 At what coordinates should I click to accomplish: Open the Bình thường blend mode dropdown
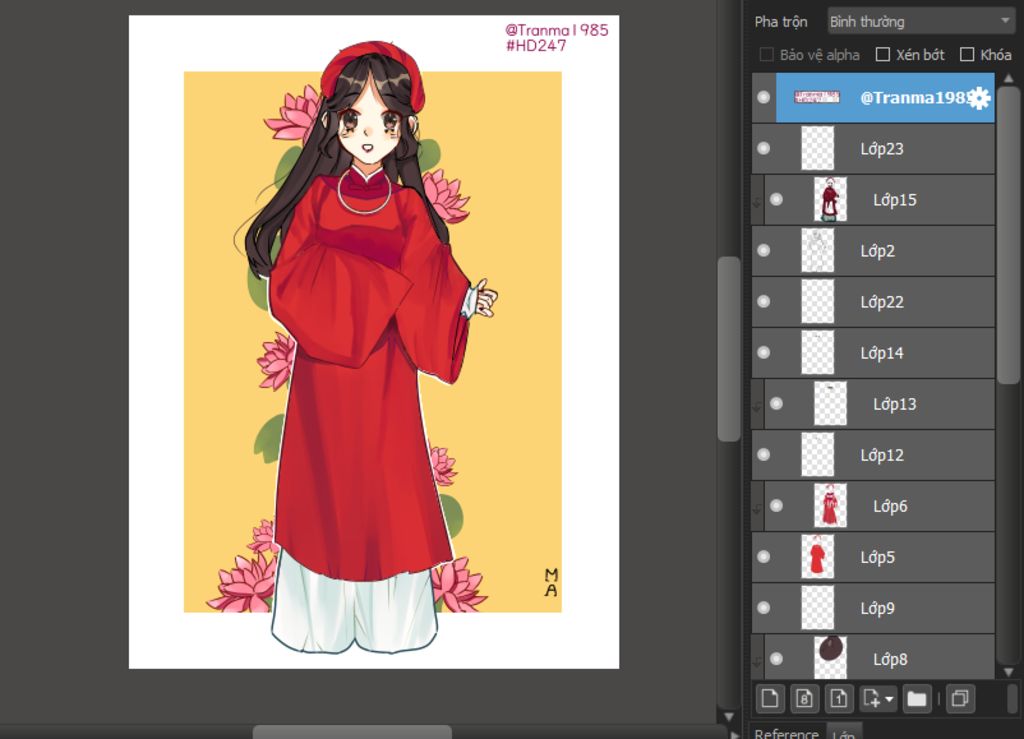[920, 22]
